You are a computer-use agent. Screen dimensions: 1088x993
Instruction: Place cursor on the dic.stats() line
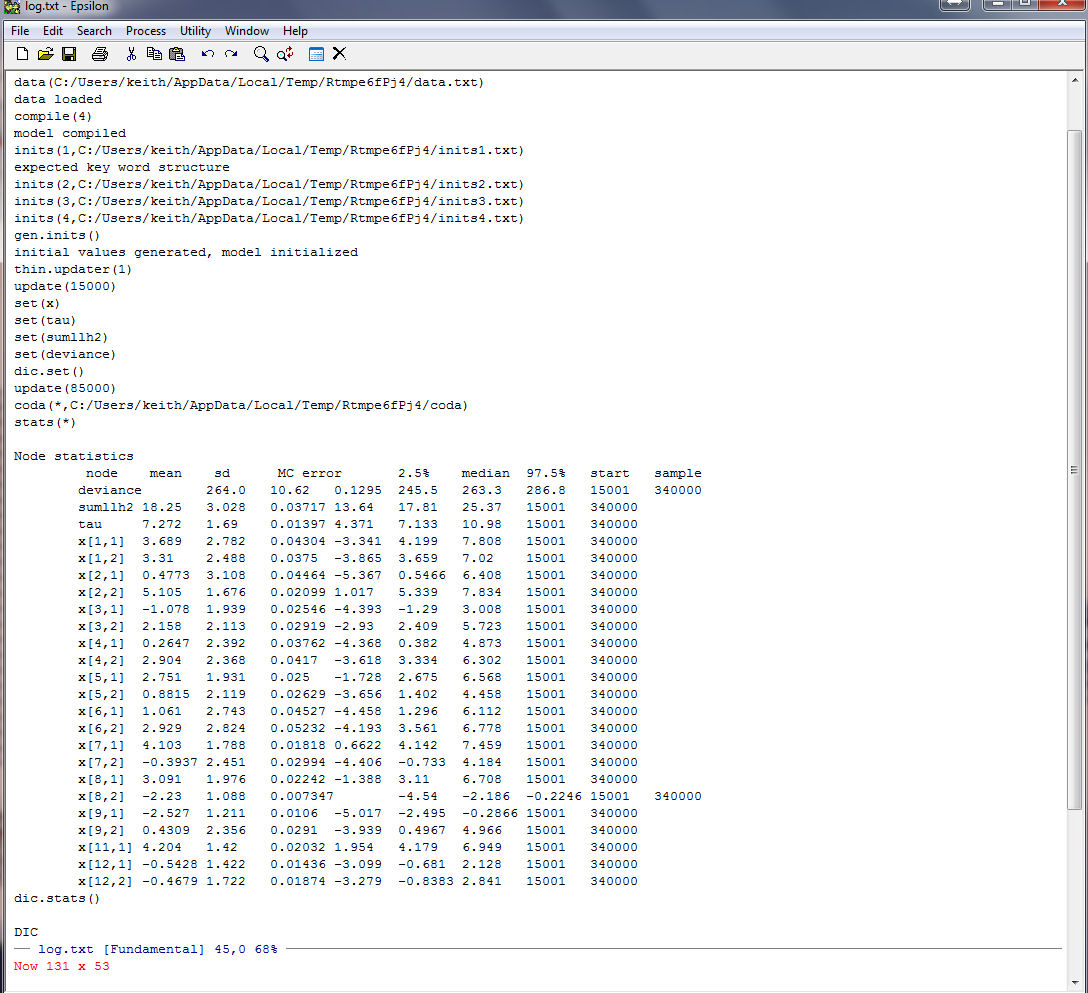pos(57,898)
